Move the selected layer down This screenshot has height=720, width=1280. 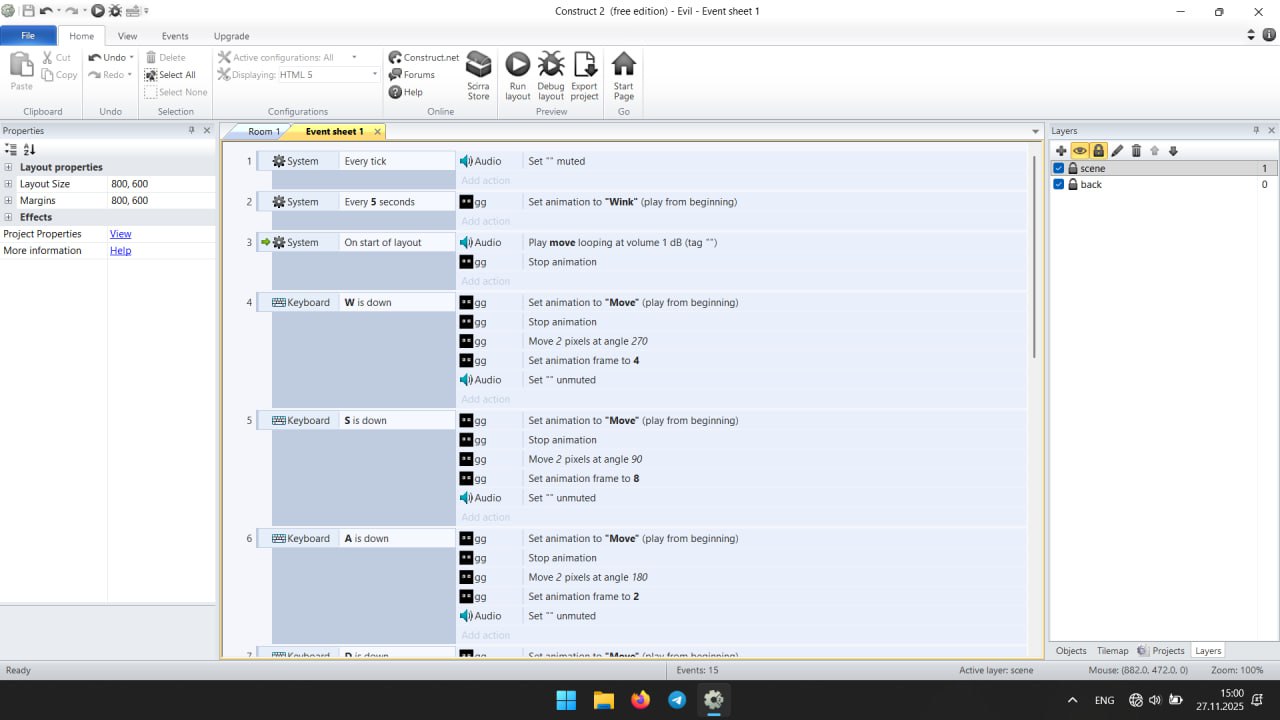tap(1173, 151)
